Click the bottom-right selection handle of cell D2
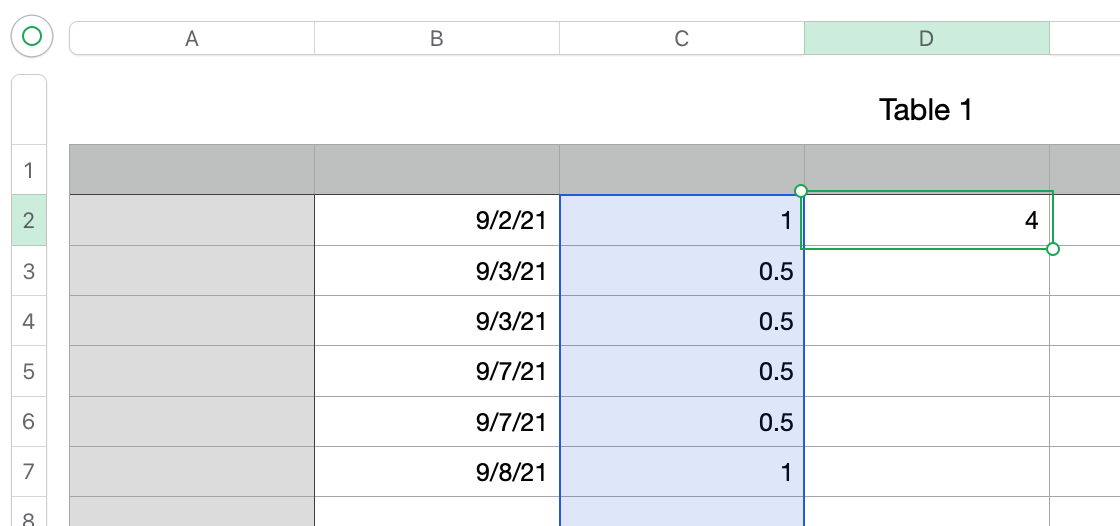Viewport: 1120px width, 526px height. tap(1053, 249)
